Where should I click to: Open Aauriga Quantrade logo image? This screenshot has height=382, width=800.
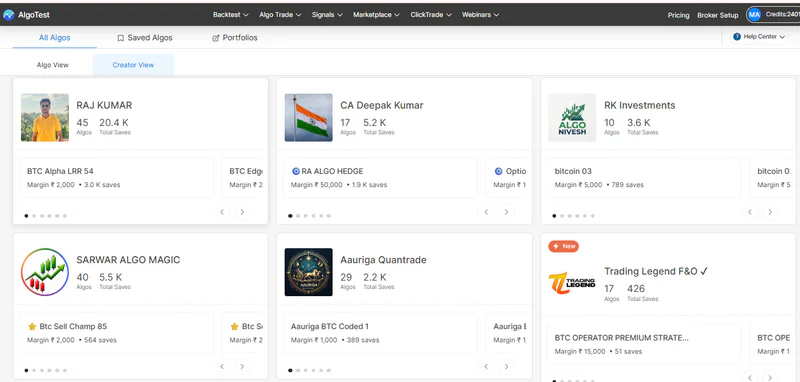click(309, 272)
